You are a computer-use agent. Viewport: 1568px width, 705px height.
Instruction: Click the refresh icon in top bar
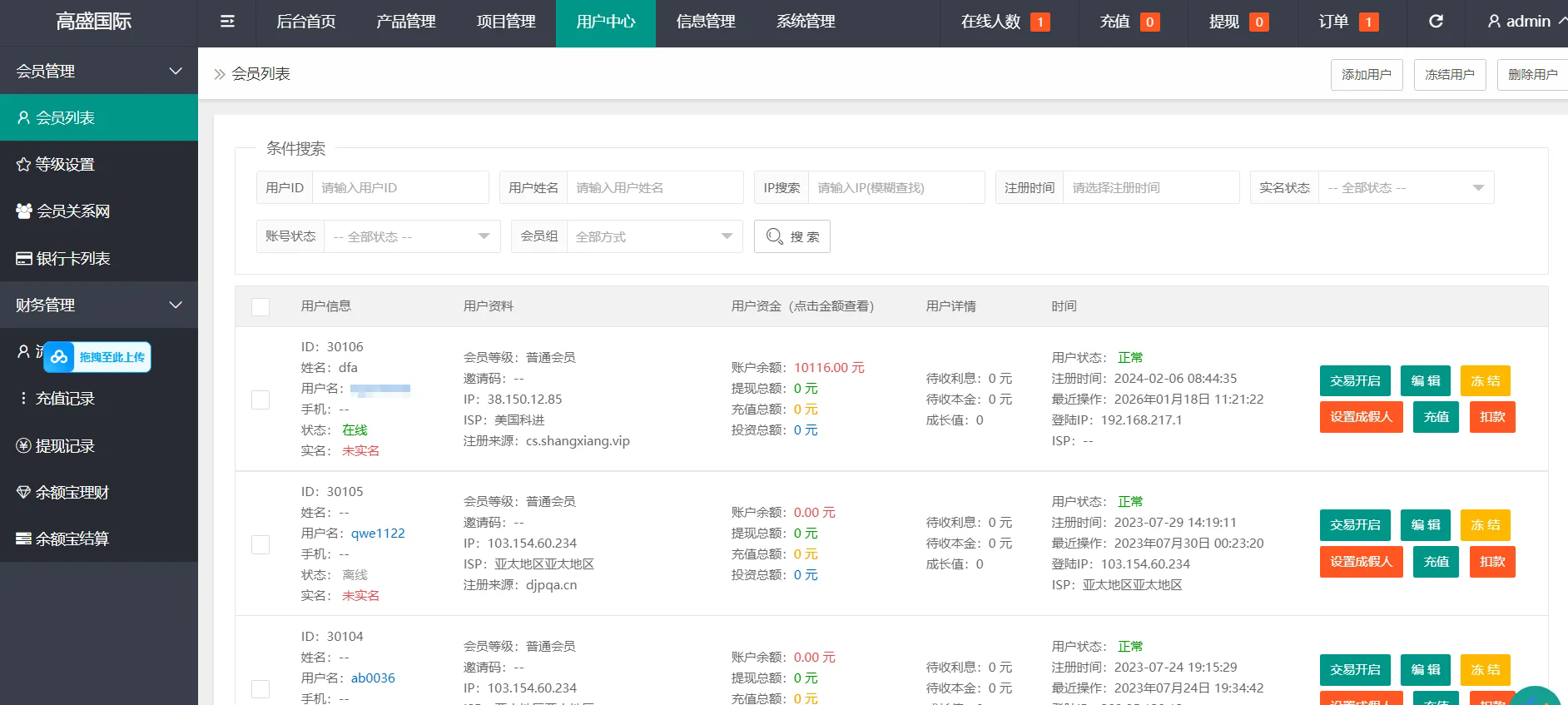(1436, 22)
